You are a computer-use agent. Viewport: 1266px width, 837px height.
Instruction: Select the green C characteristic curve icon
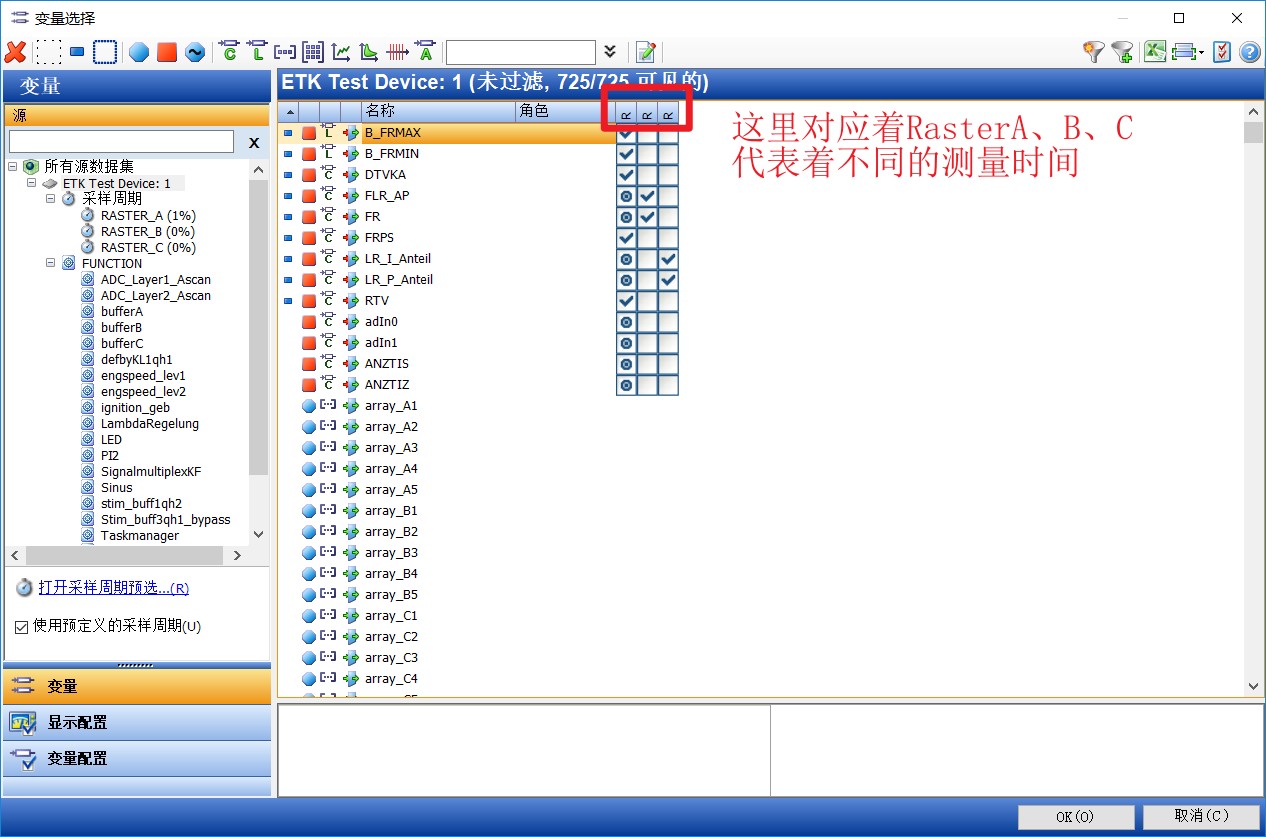click(x=228, y=51)
